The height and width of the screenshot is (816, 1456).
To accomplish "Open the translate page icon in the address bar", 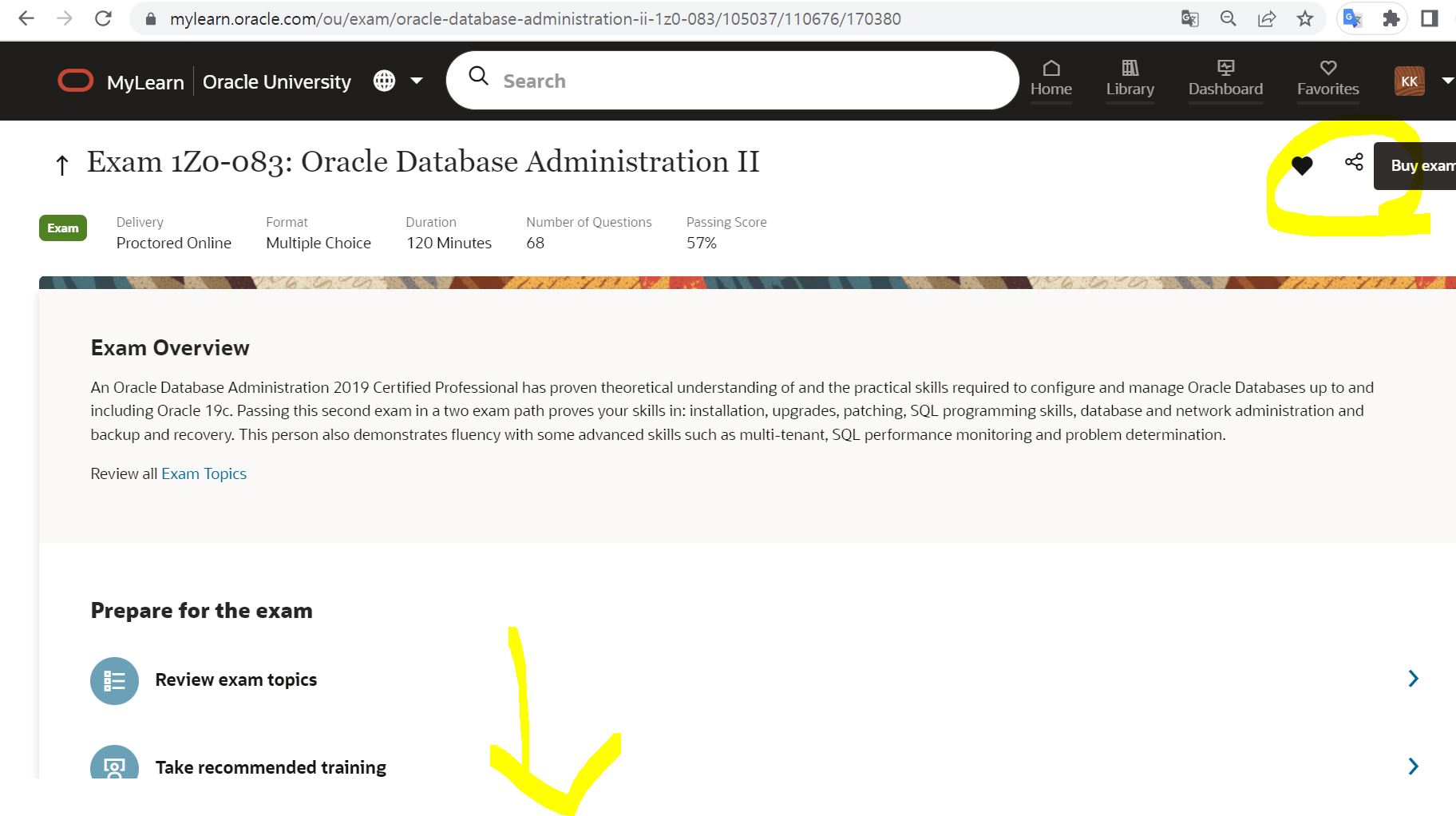I will tap(1189, 18).
